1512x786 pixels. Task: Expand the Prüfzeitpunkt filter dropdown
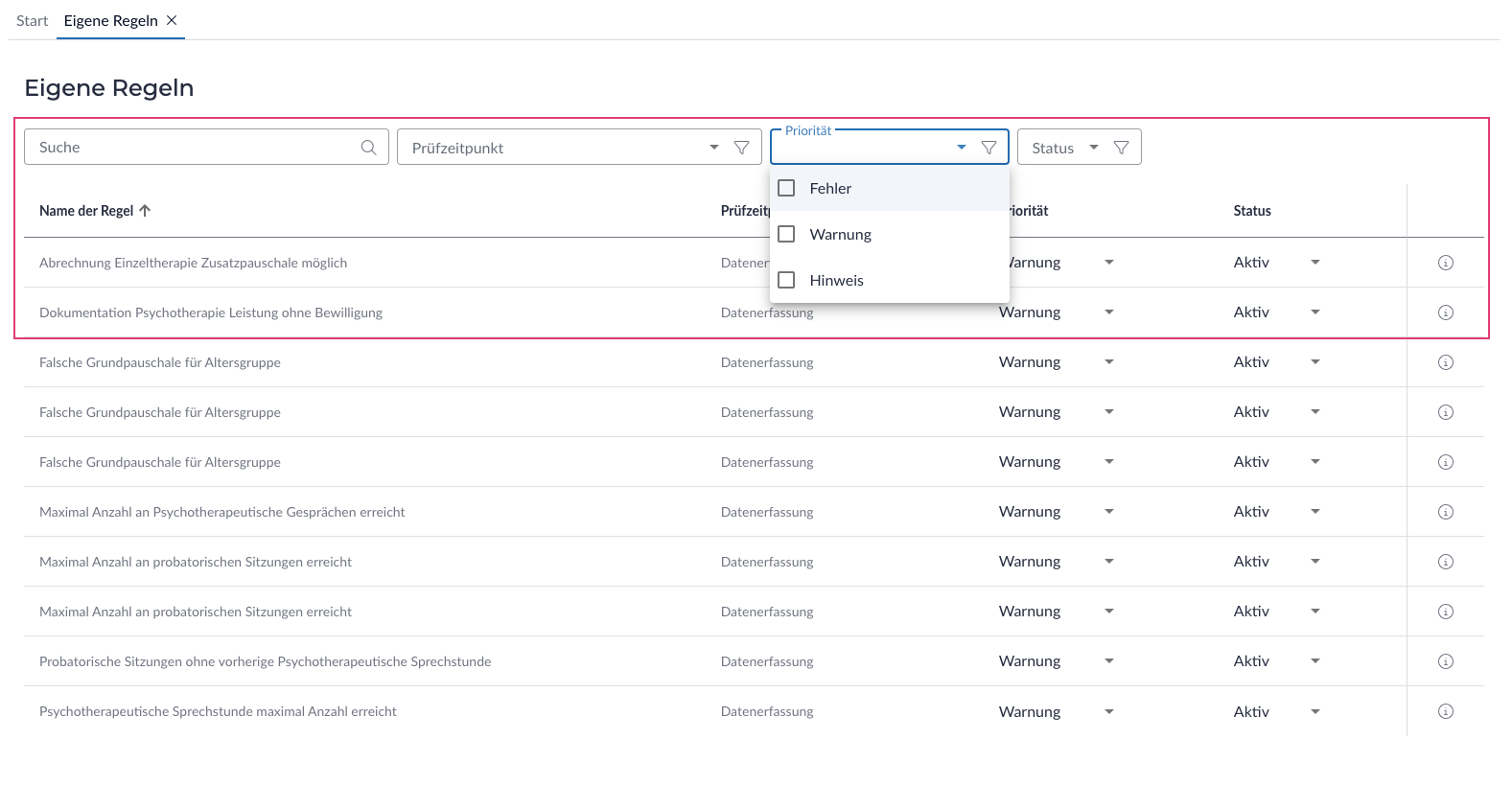(713, 148)
